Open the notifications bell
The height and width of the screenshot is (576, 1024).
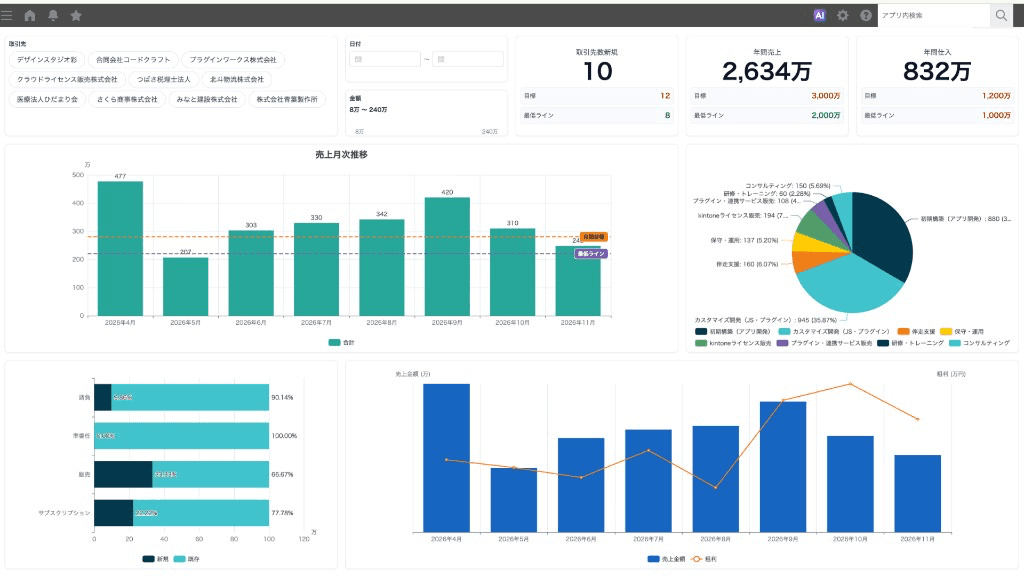pyautogui.click(x=53, y=15)
